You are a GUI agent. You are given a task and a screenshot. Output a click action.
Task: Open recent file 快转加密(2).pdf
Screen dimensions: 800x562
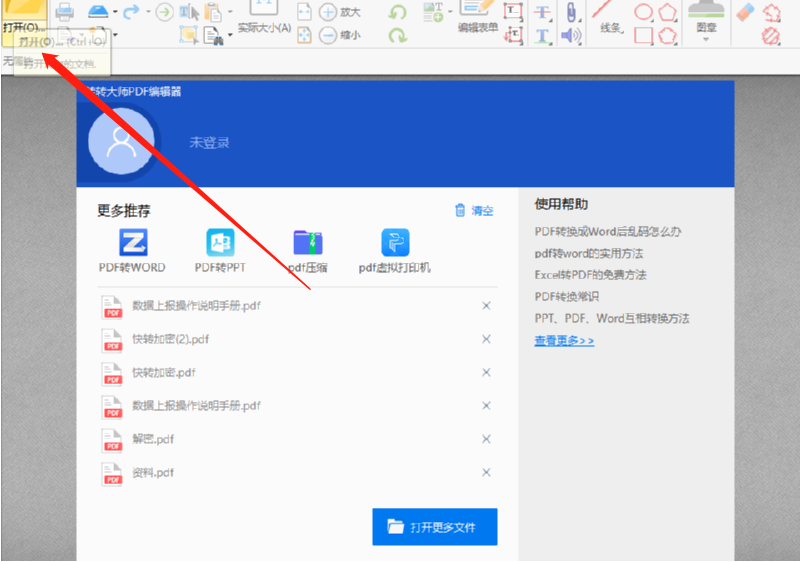170,339
